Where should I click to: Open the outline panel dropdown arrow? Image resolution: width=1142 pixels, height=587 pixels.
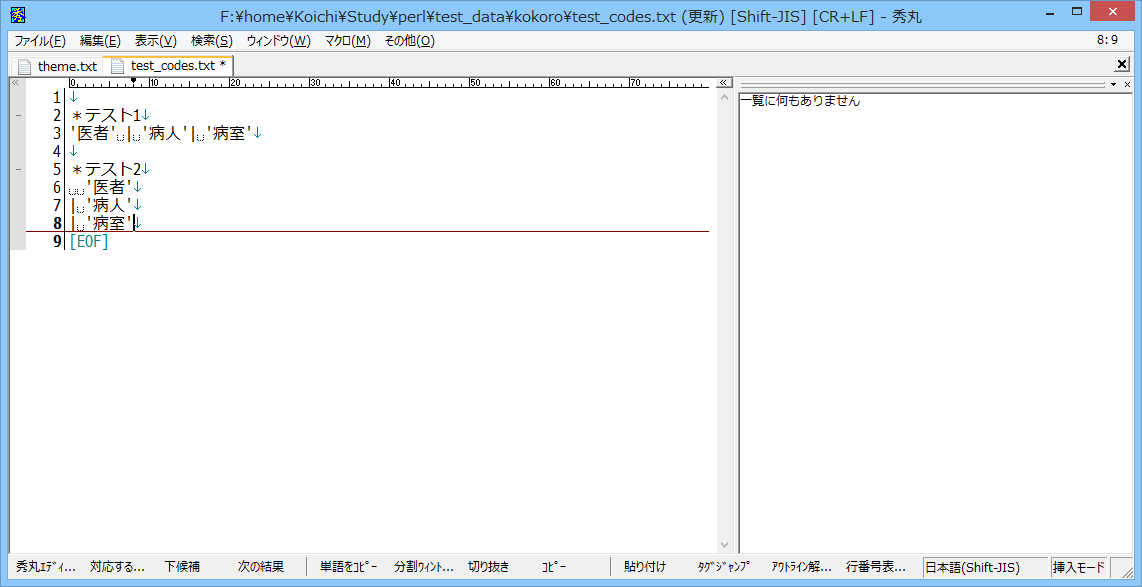click(x=1114, y=84)
